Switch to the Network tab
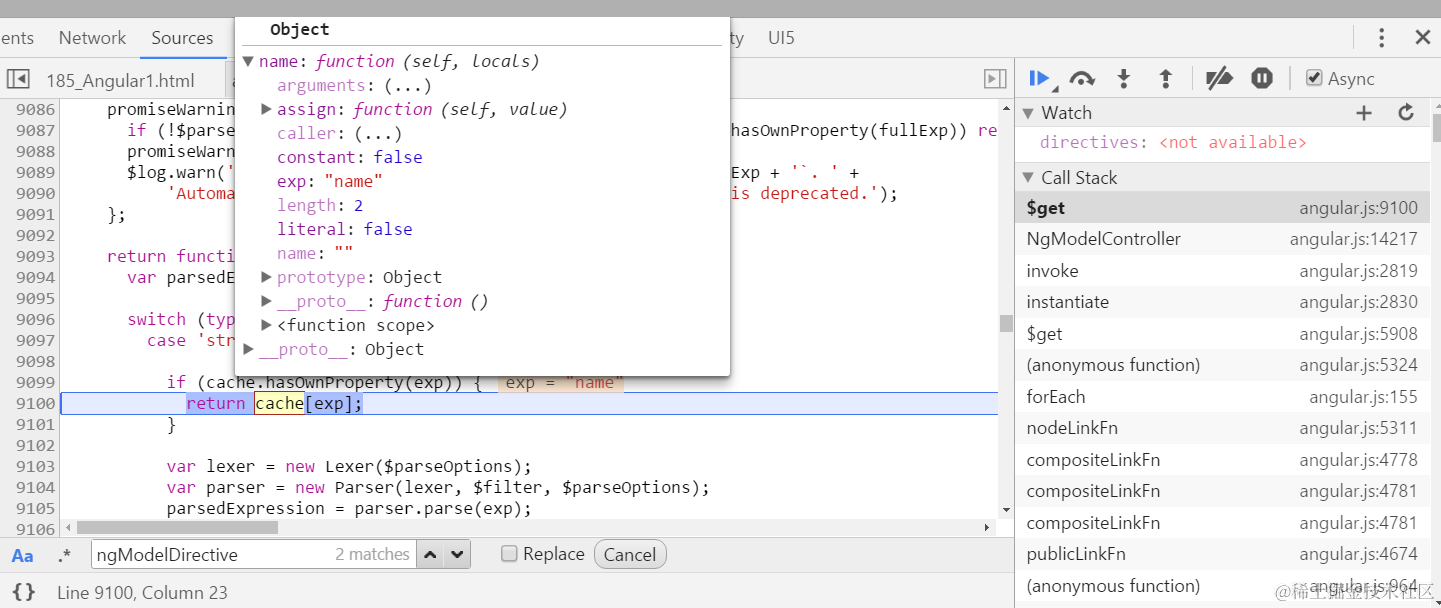The width and height of the screenshot is (1441, 608). (x=92, y=38)
